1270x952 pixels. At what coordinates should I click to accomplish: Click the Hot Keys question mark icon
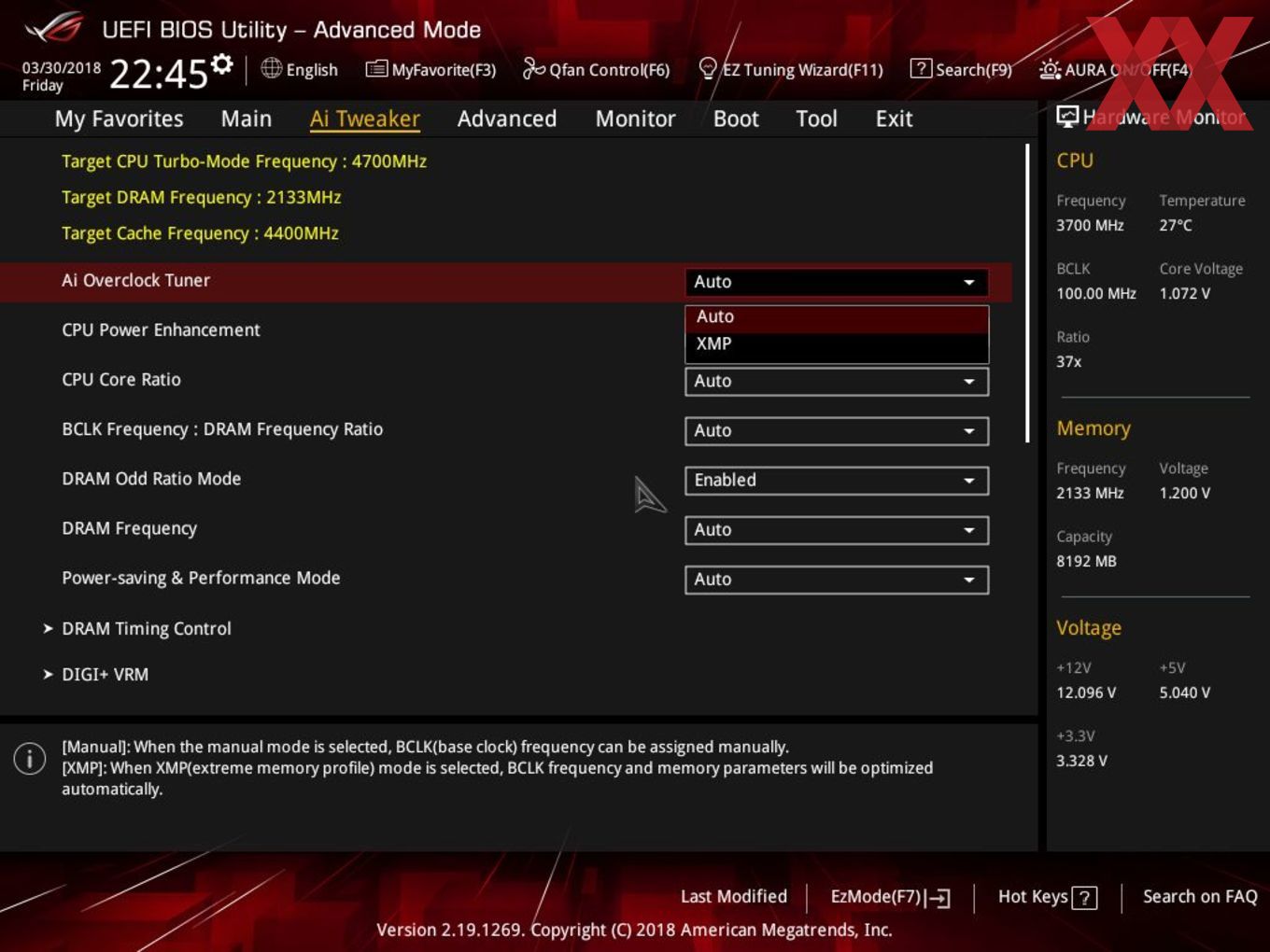point(1084,898)
